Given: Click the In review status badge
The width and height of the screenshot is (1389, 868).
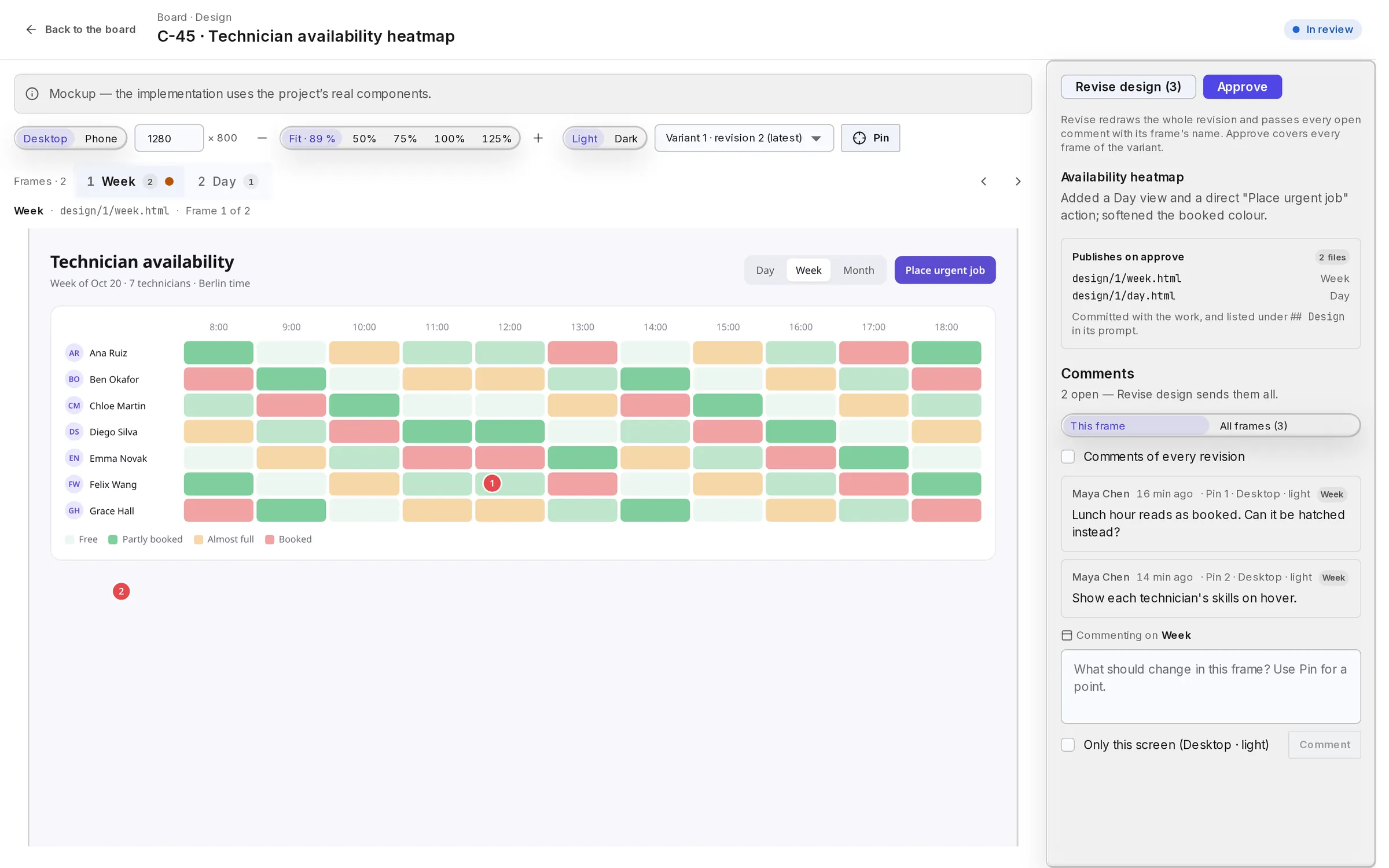Looking at the screenshot, I should click(1322, 30).
